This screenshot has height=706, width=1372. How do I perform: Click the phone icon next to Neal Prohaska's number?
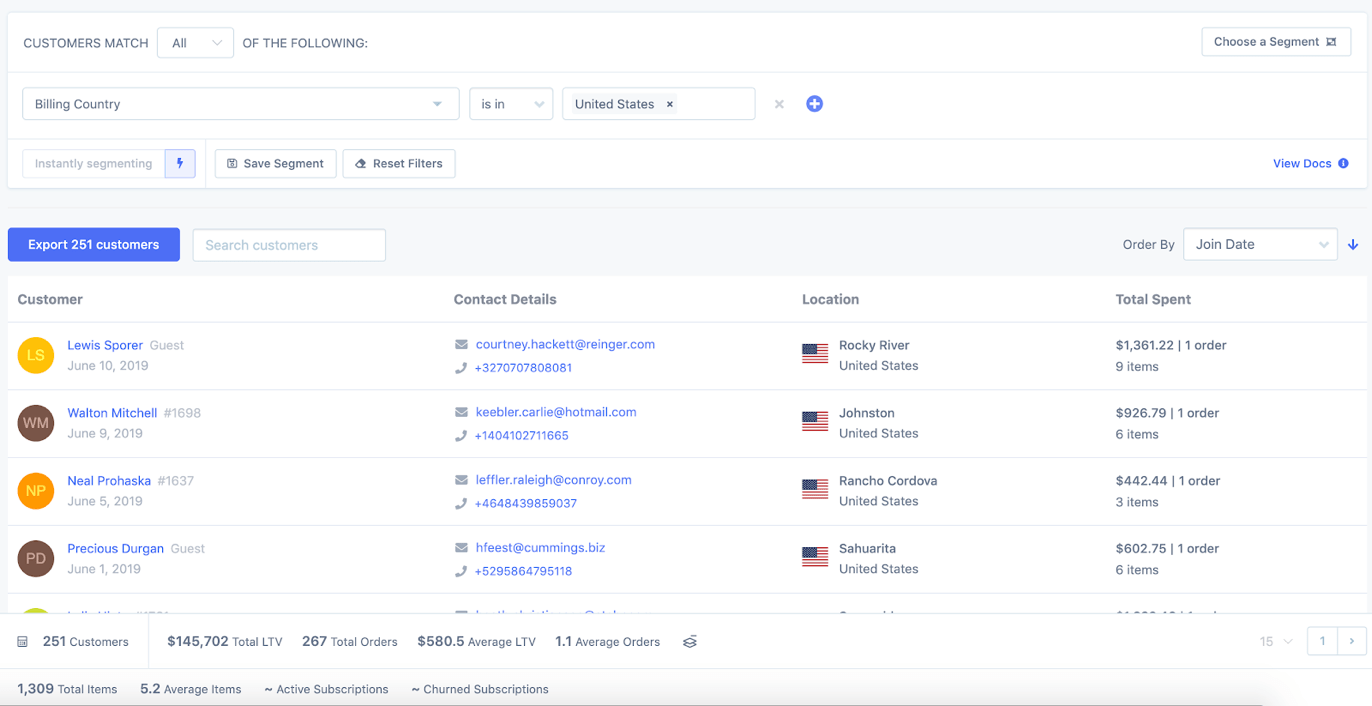(x=461, y=503)
